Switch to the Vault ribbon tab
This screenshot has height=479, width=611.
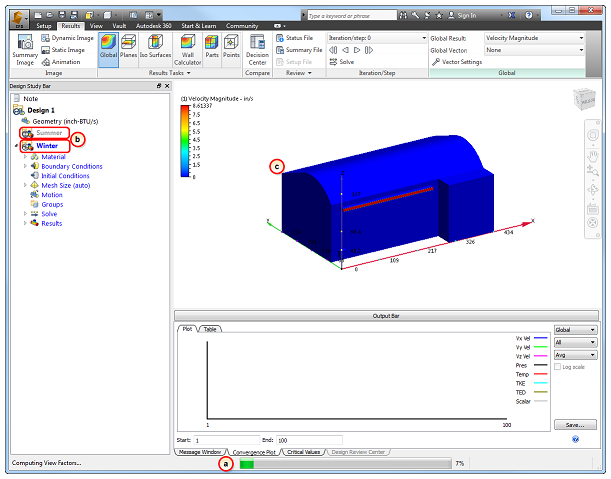click(x=119, y=26)
